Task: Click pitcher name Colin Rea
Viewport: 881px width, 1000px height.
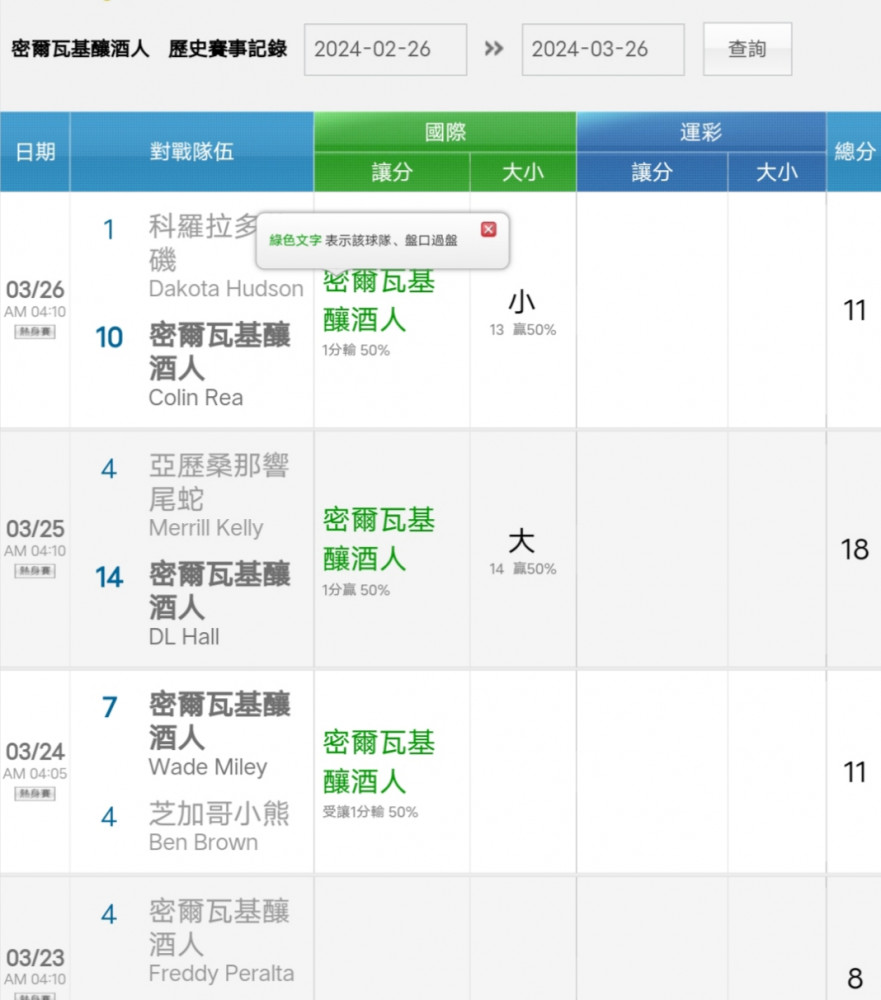Action: coord(196,398)
